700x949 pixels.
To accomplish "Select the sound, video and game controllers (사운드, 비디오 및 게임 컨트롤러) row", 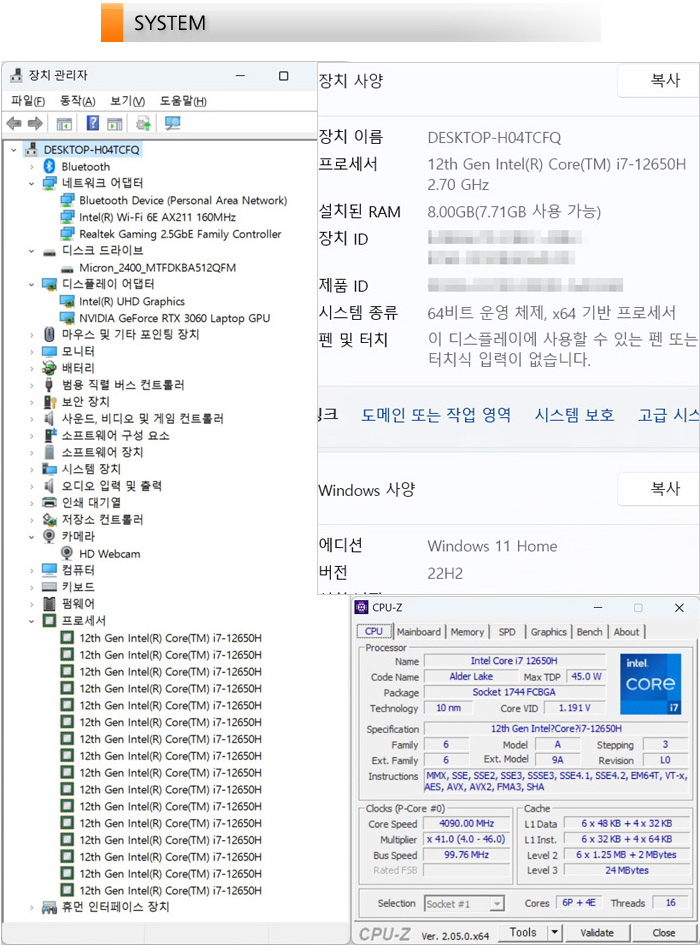I will pos(142,418).
